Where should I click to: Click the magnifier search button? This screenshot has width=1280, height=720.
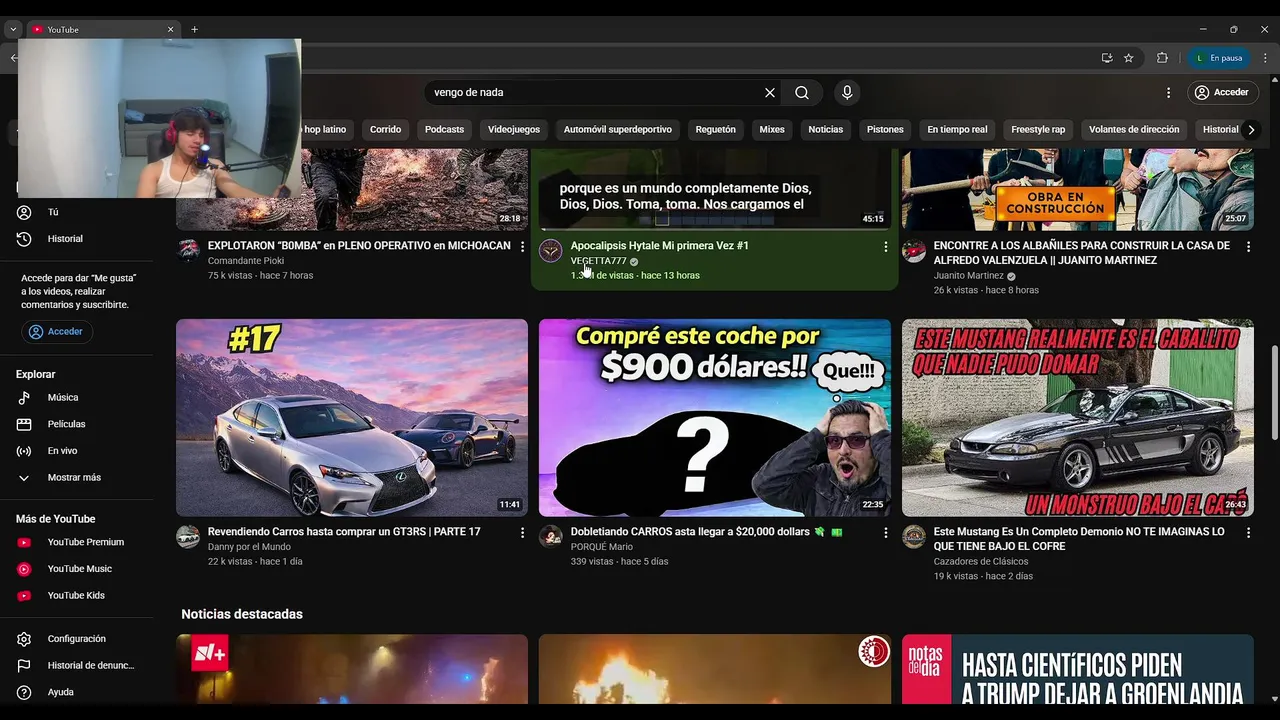(802, 92)
